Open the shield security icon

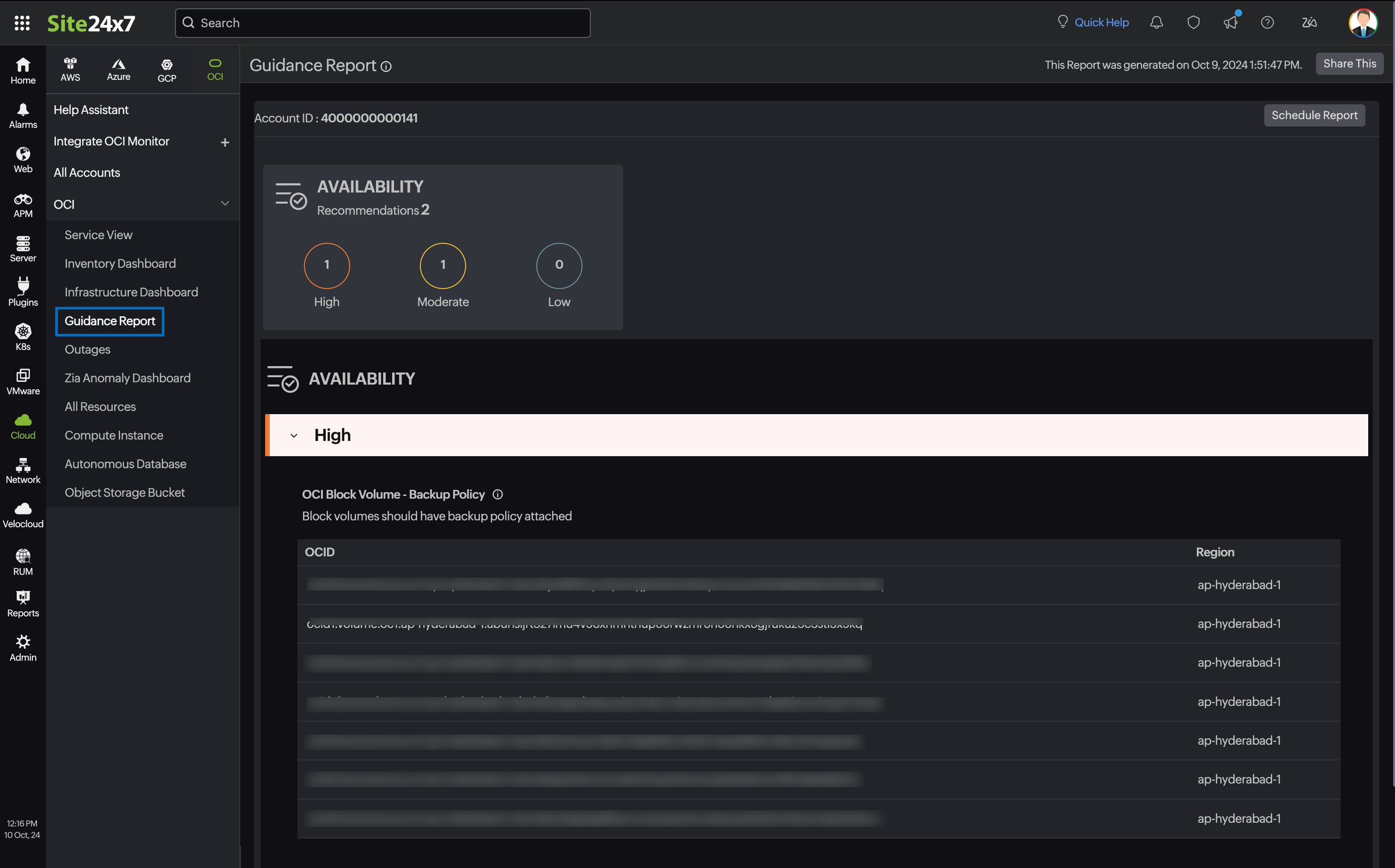(x=1194, y=22)
